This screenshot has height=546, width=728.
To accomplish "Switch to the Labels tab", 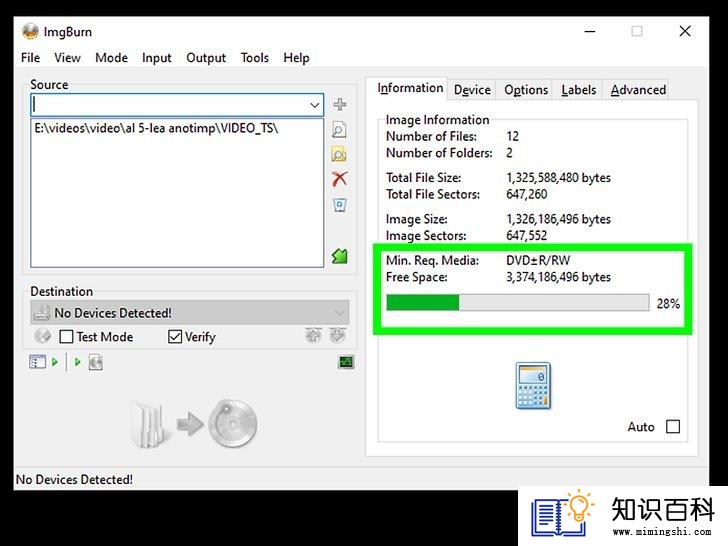I will [578, 90].
